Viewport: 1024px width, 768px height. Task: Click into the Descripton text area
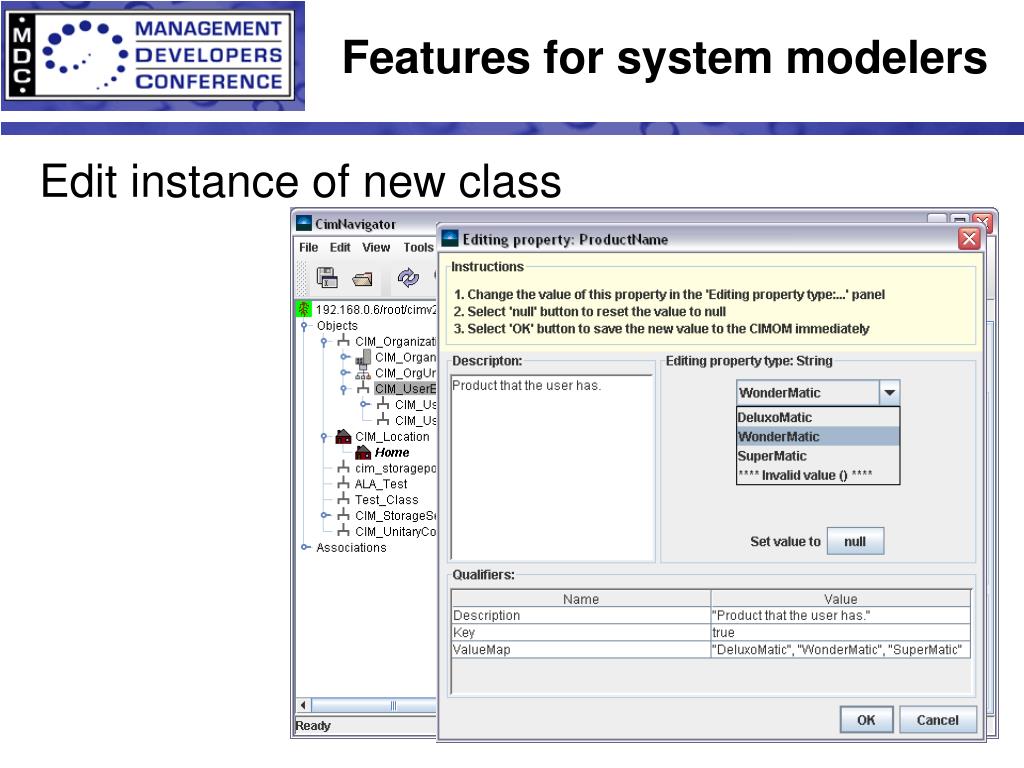(x=552, y=467)
